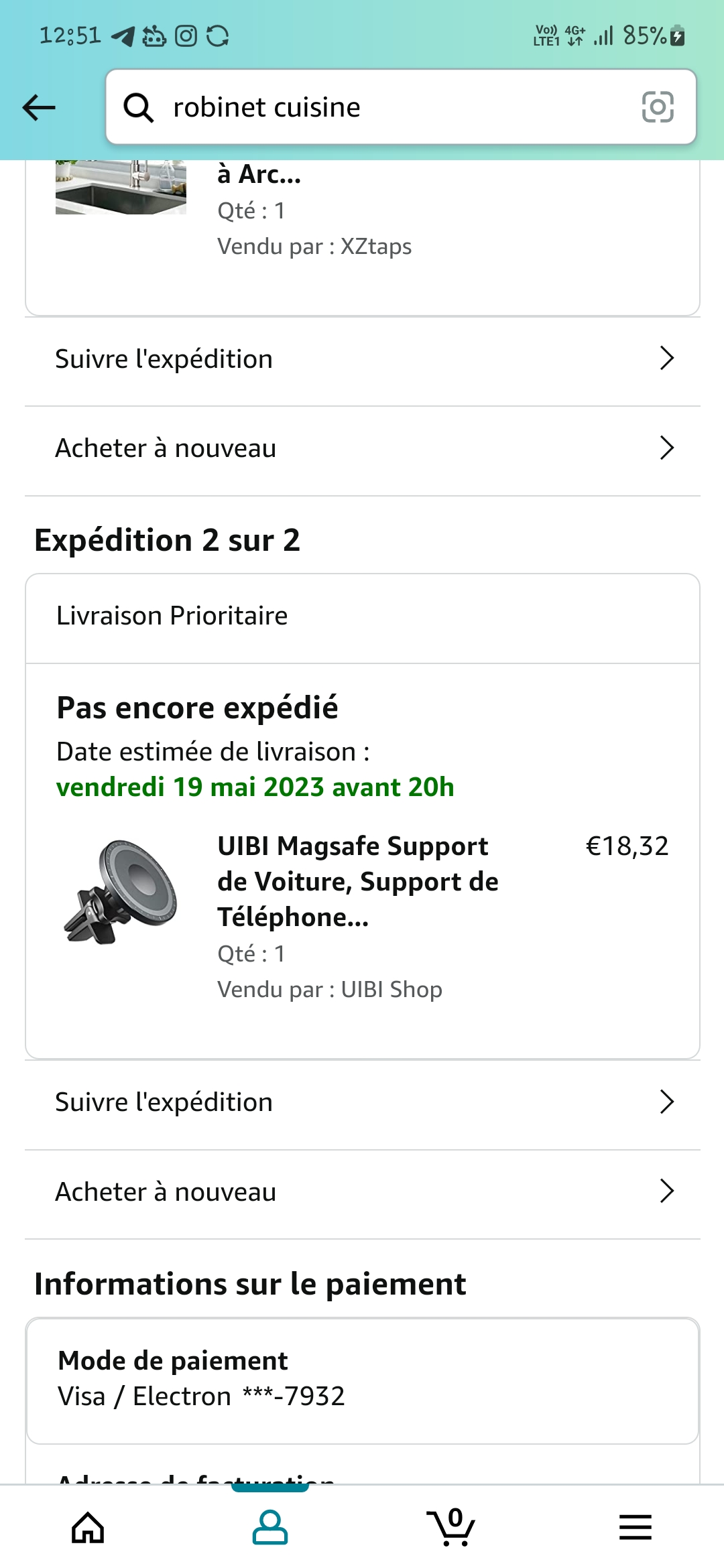Open camera scan in search bar
The width and height of the screenshot is (724, 1568).
657,107
